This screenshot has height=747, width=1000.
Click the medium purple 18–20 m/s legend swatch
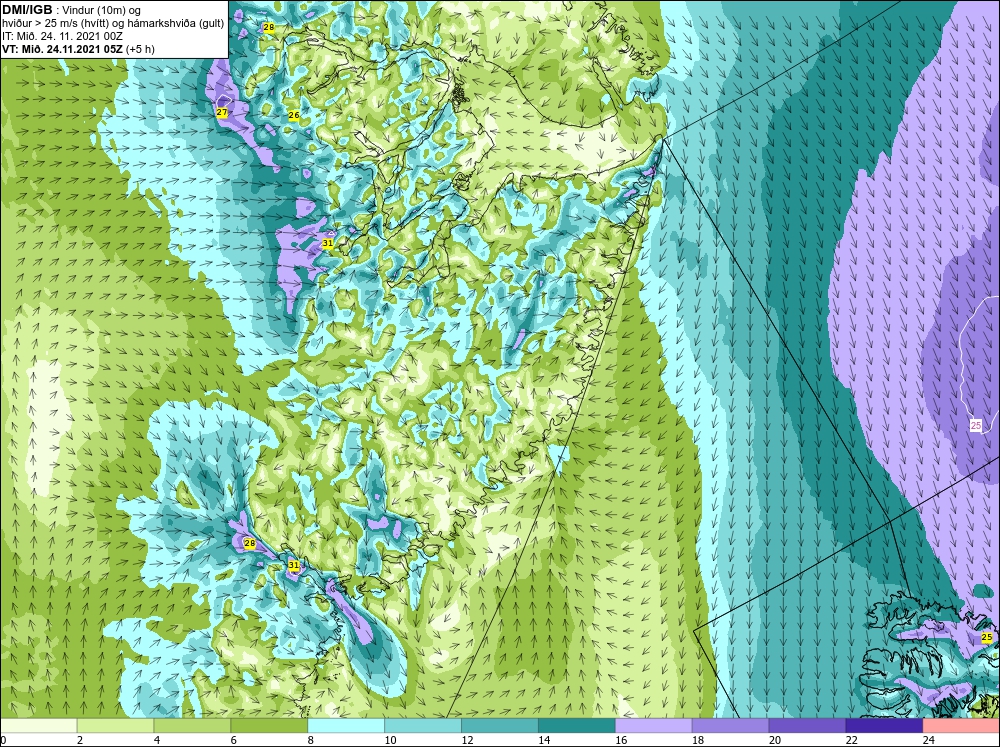pos(730,725)
